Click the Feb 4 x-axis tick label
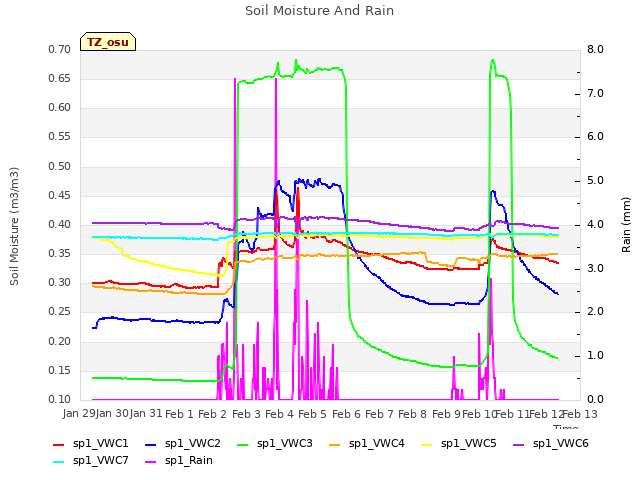 click(279, 414)
